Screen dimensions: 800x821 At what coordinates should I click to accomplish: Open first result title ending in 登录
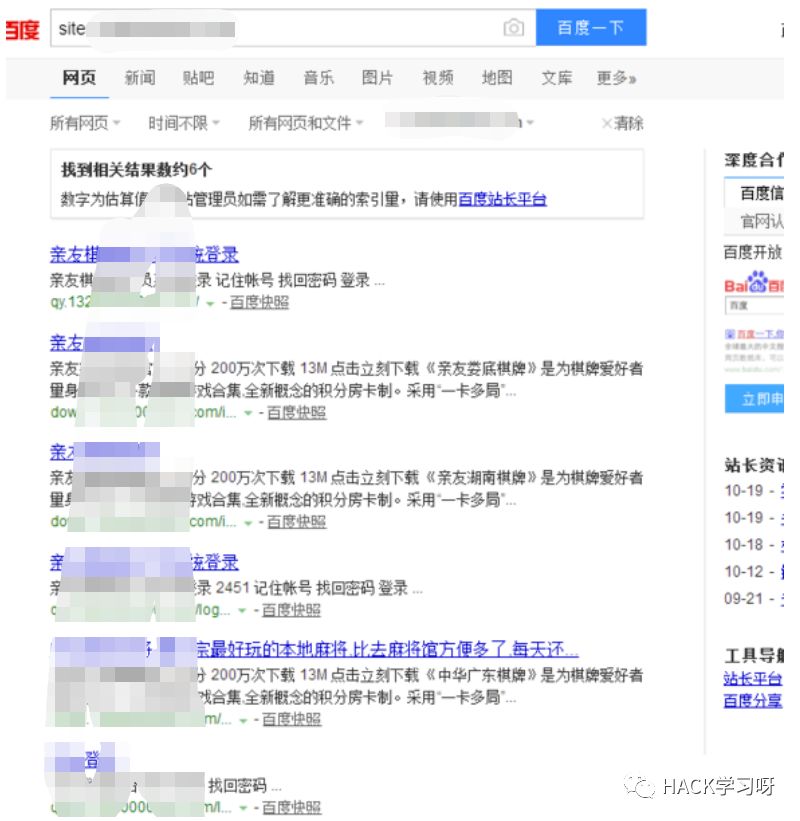(x=144, y=254)
